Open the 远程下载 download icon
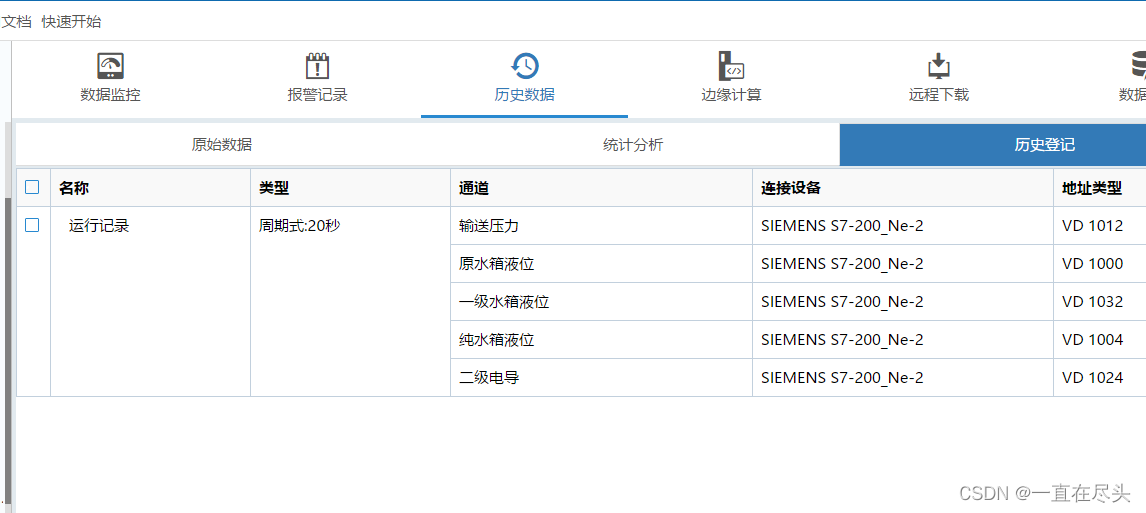 [938, 66]
